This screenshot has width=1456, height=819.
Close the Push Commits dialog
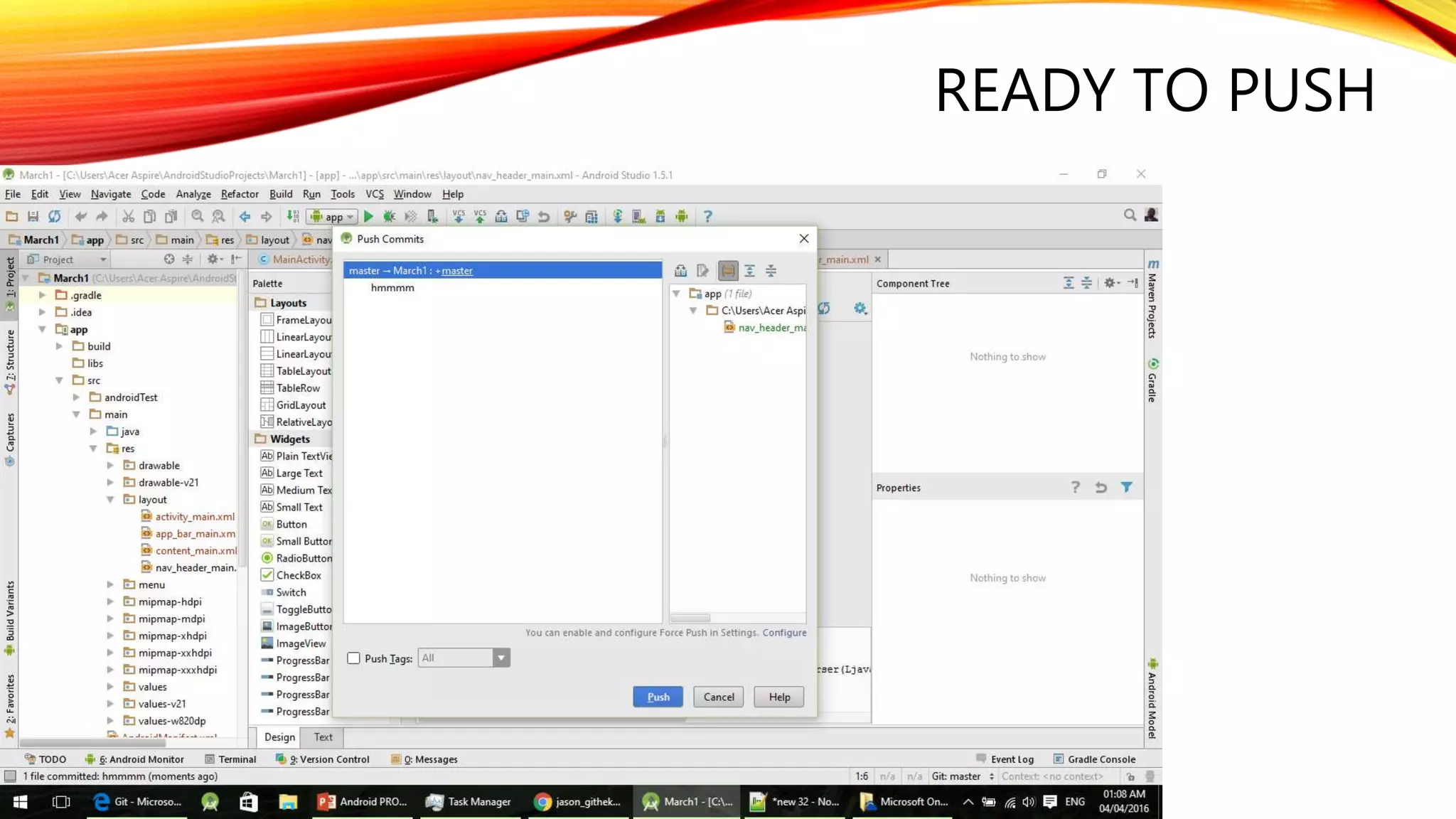[804, 239]
